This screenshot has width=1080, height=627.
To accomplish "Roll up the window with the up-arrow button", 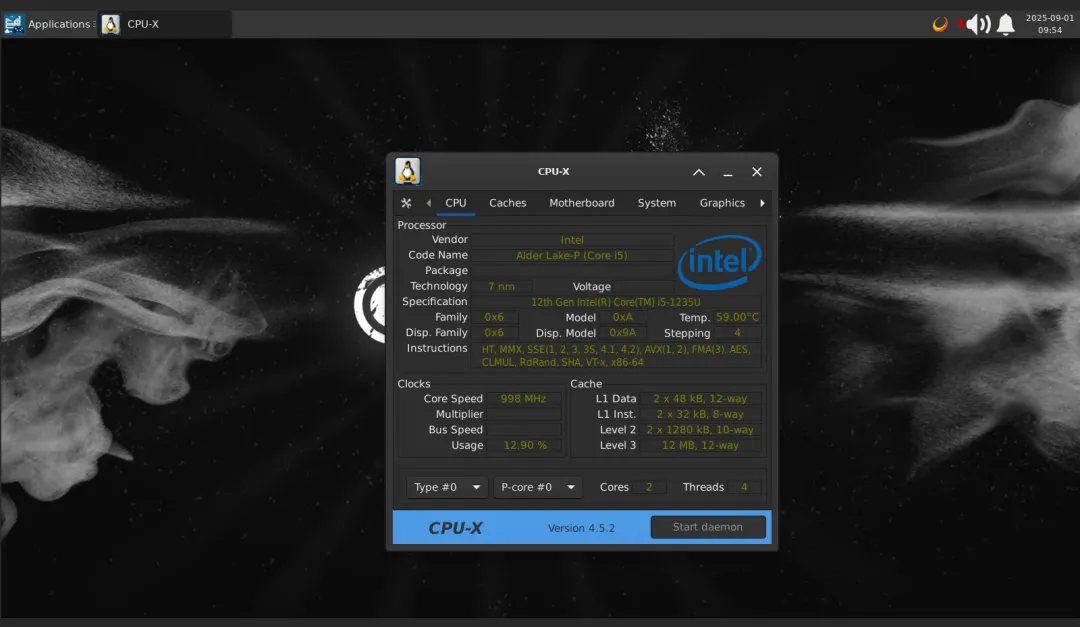I will pos(699,172).
